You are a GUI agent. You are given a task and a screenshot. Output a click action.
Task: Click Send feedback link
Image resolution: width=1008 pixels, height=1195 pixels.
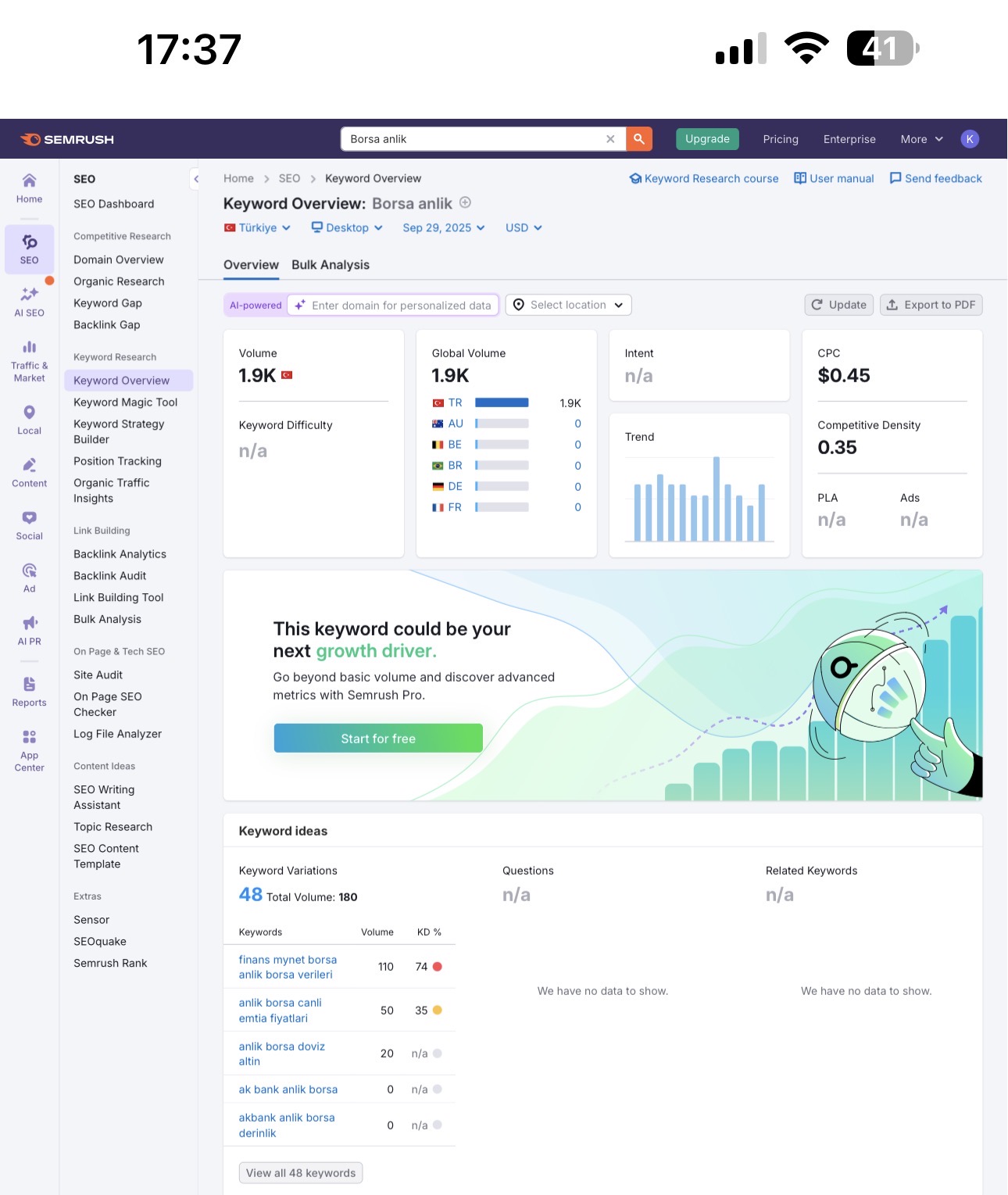[935, 178]
